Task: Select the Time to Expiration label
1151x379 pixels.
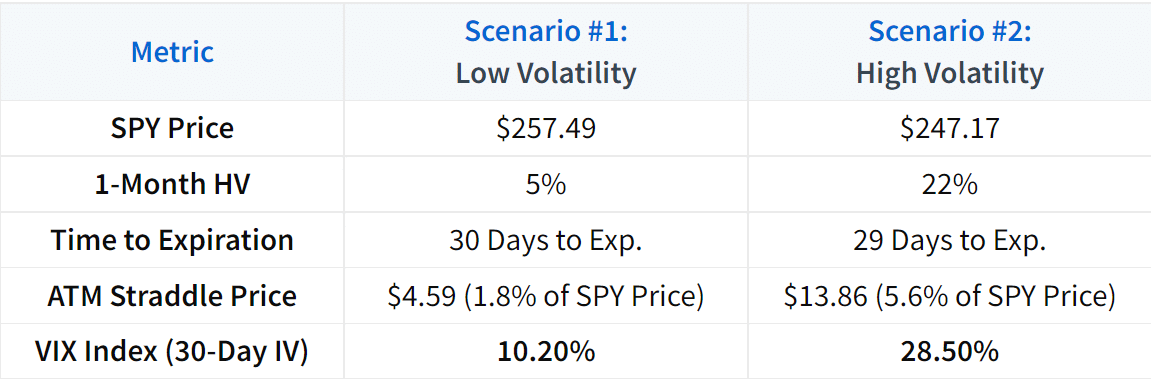Action: (173, 240)
